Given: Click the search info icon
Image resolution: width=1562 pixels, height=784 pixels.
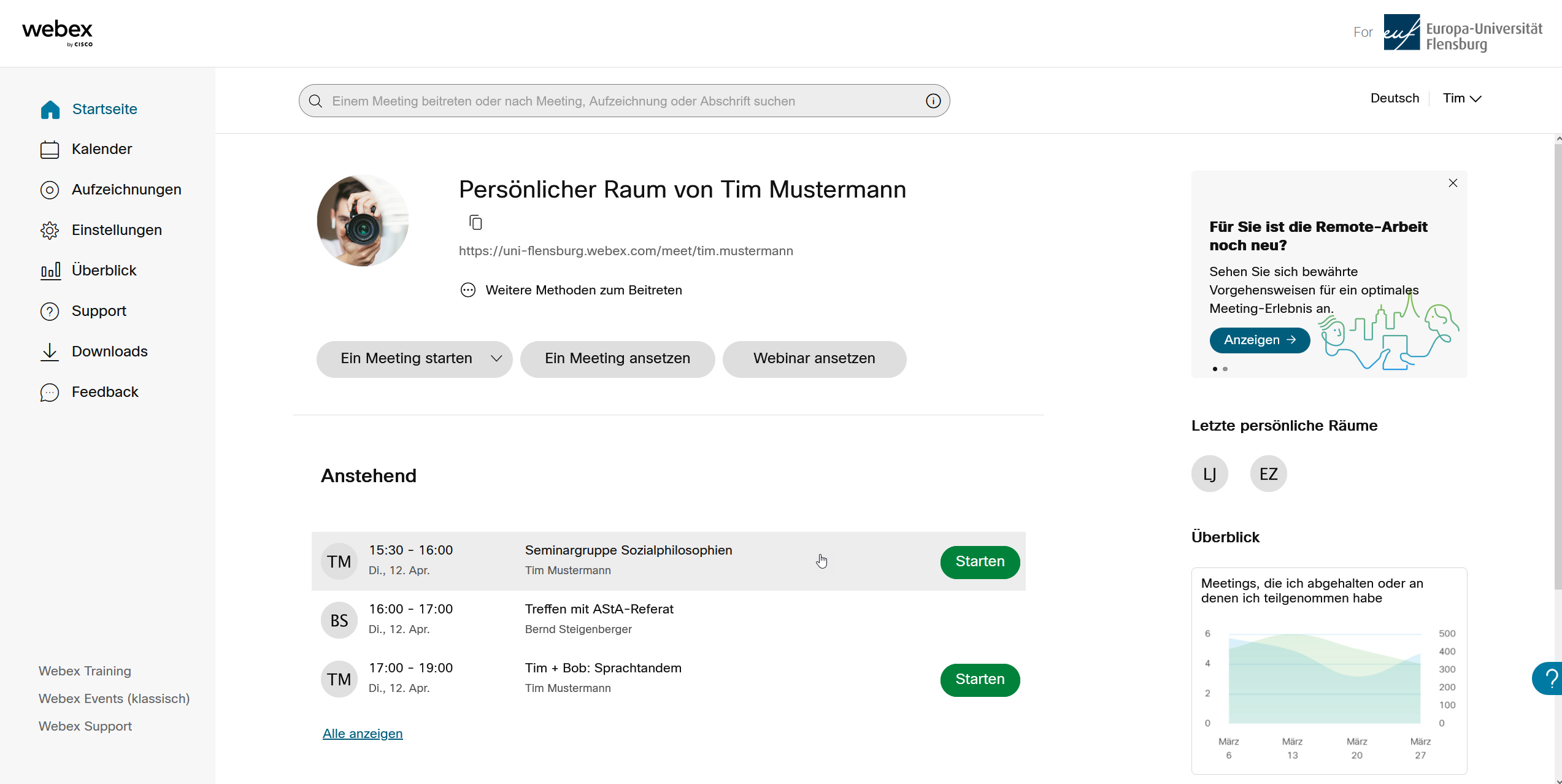Looking at the screenshot, I should coord(933,101).
